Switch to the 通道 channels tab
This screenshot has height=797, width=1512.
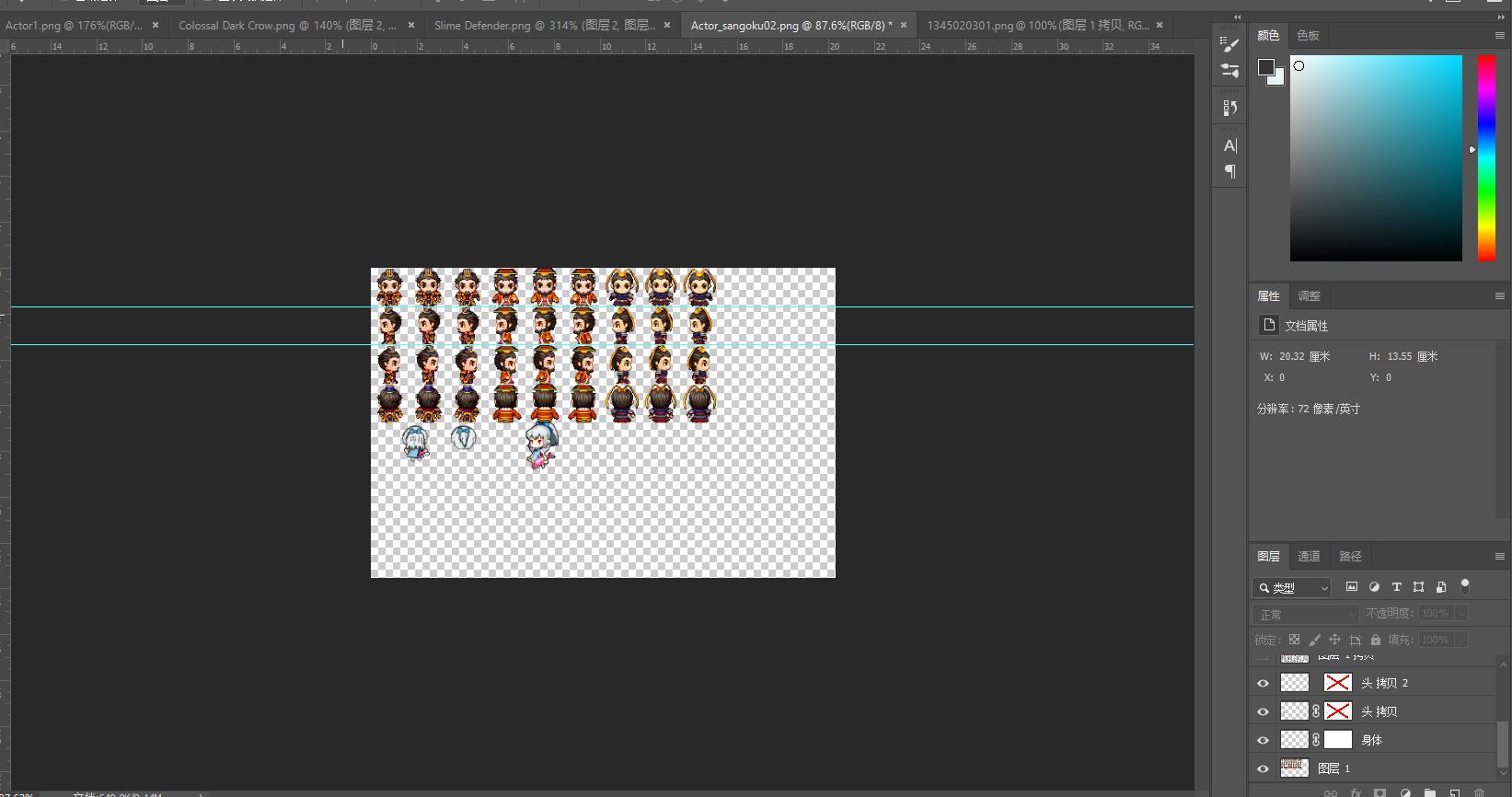pyautogui.click(x=1309, y=556)
